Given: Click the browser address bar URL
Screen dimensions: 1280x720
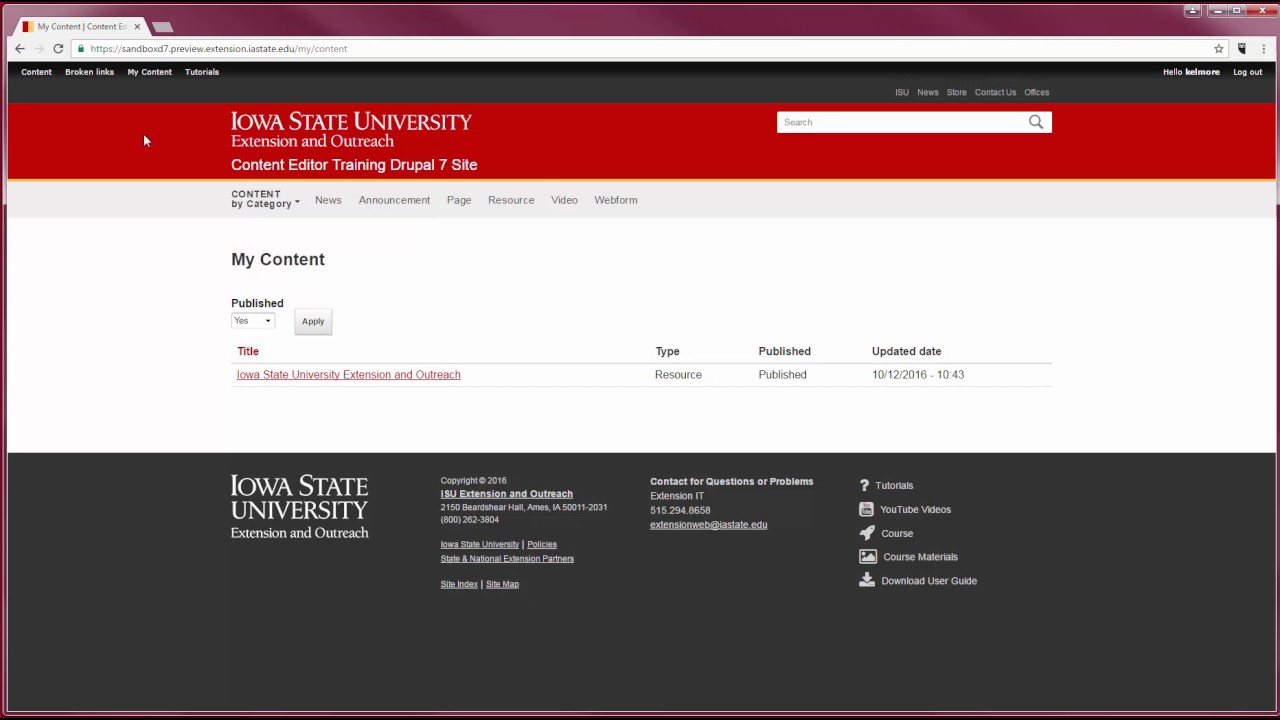Looking at the screenshot, I should 219,49.
